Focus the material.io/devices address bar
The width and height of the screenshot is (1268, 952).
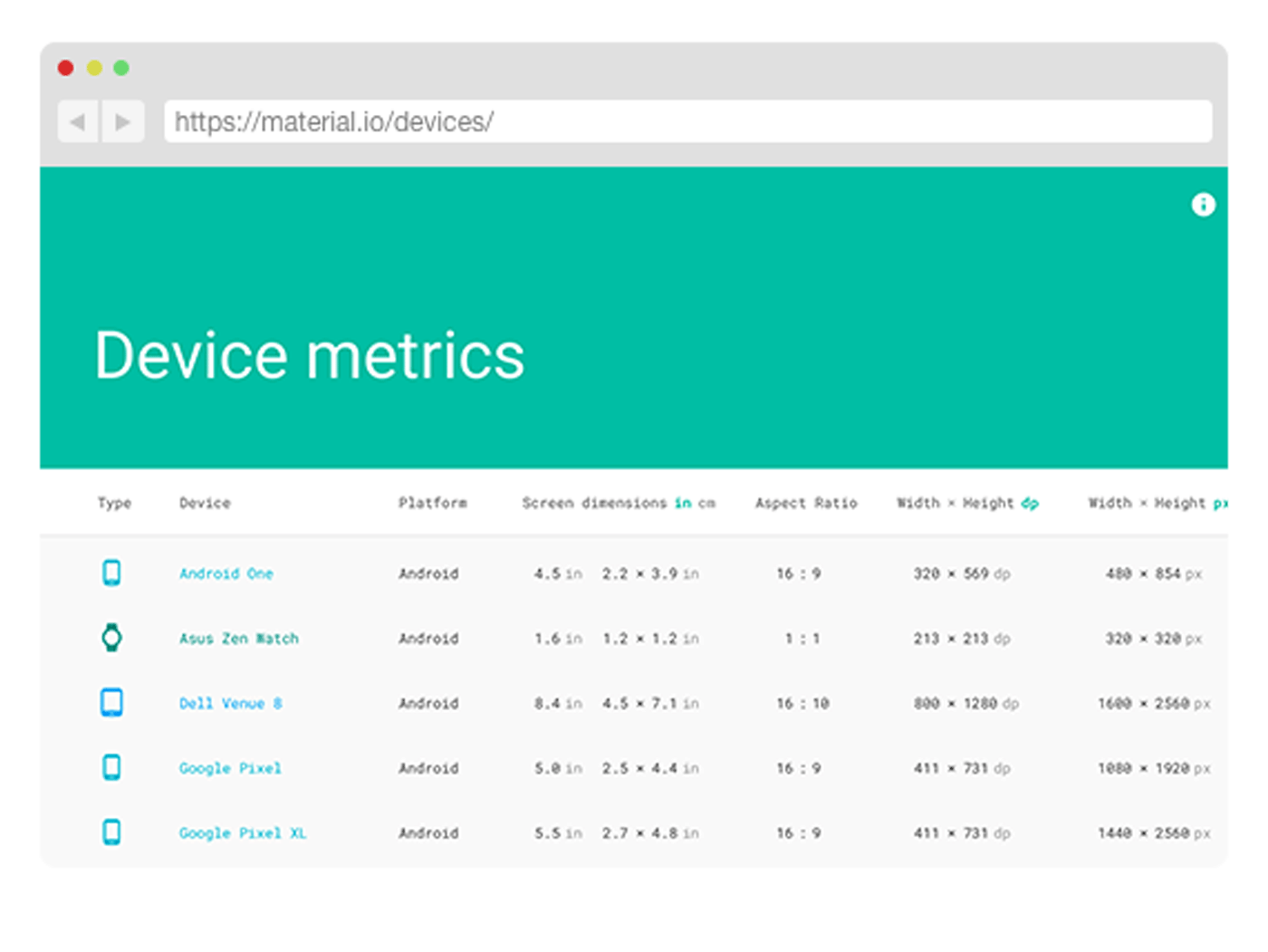coord(688,121)
